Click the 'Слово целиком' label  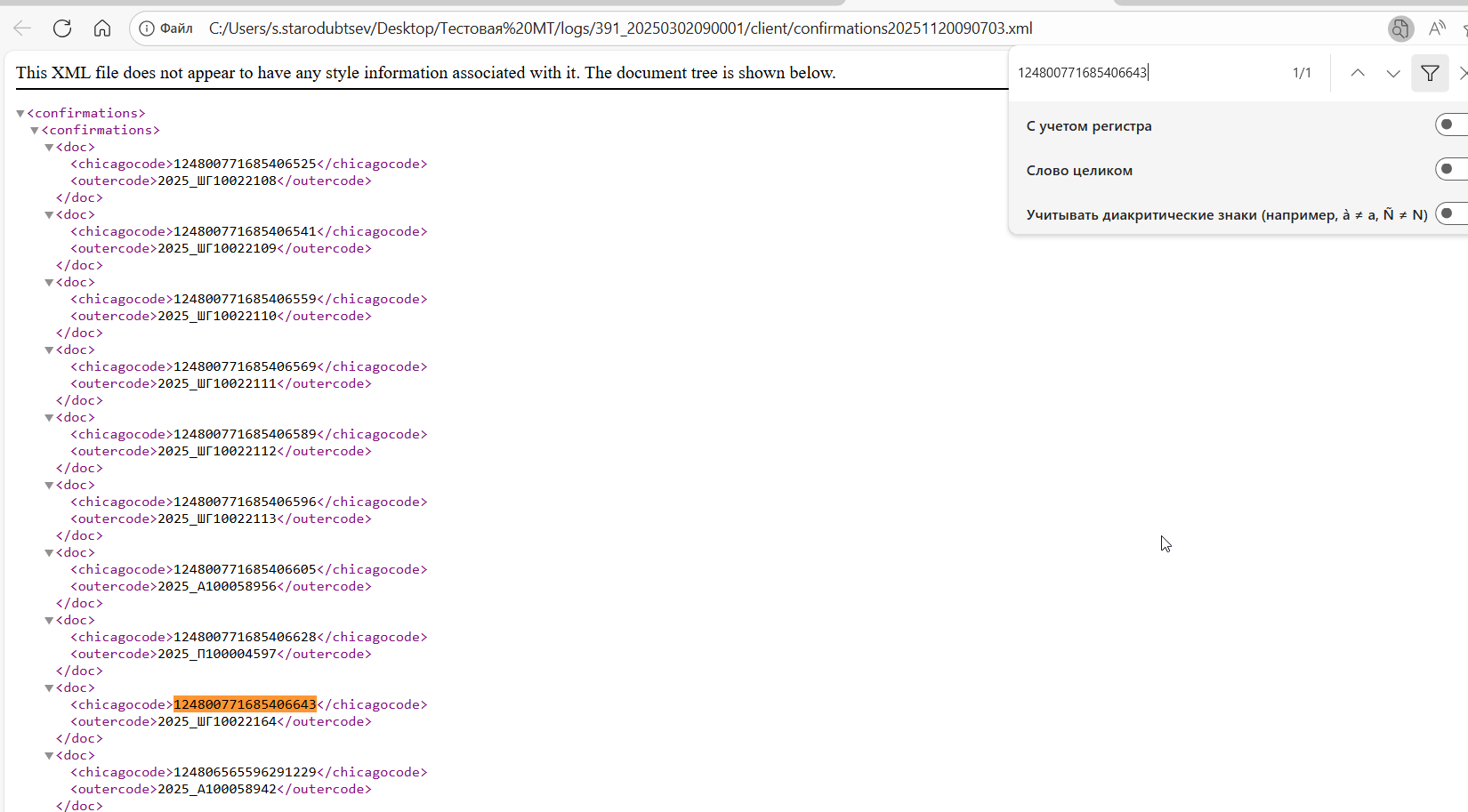point(1079,170)
